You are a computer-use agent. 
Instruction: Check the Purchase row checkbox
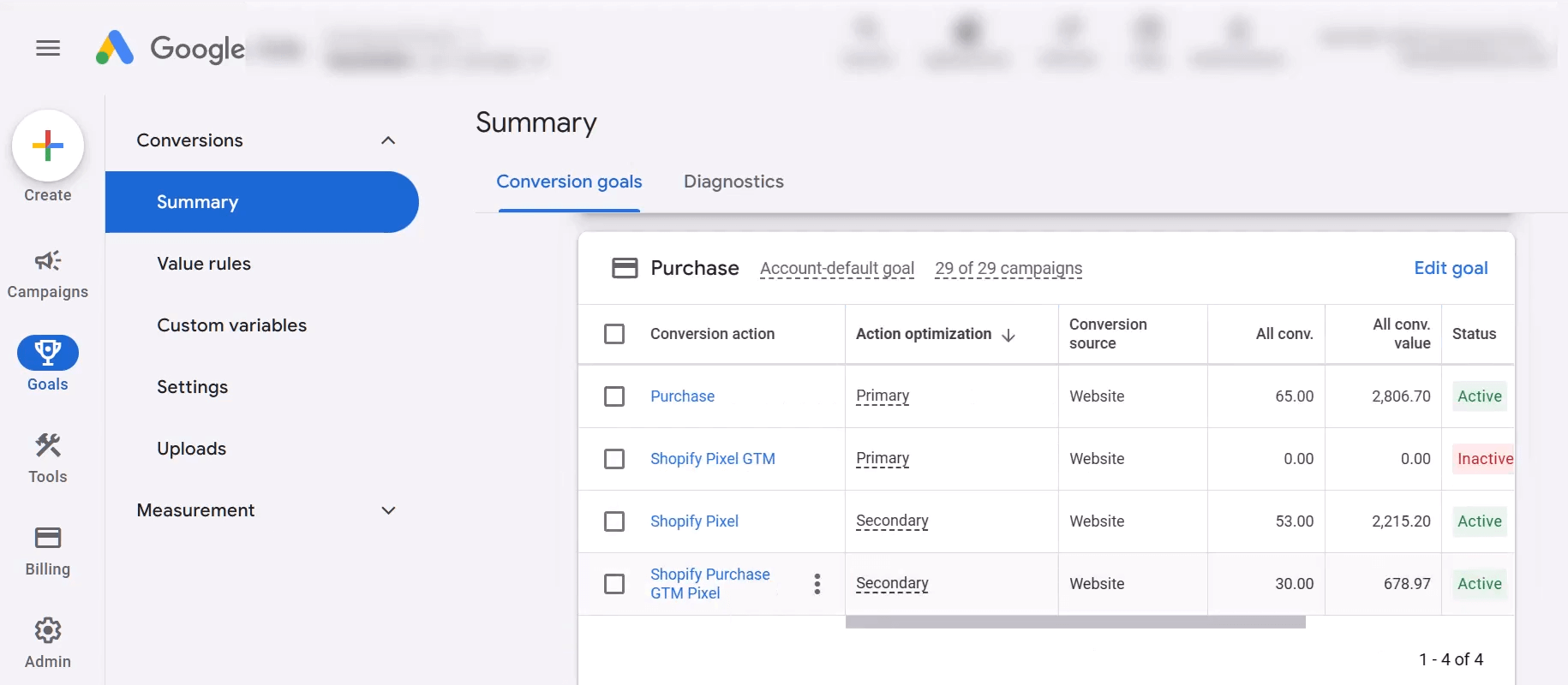tap(614, 396)
